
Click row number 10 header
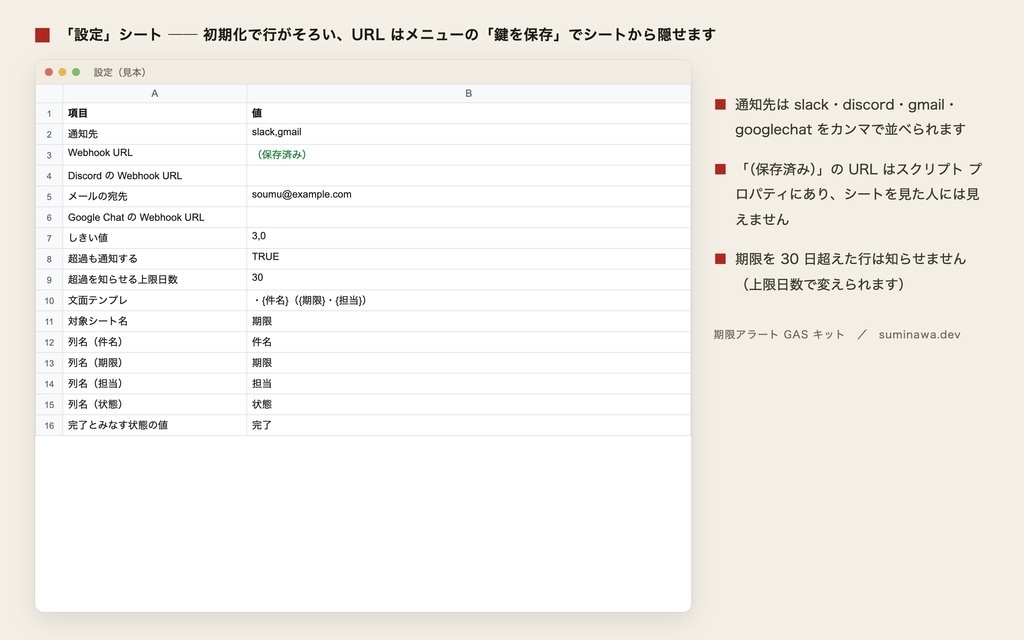(x=49, y=300)
